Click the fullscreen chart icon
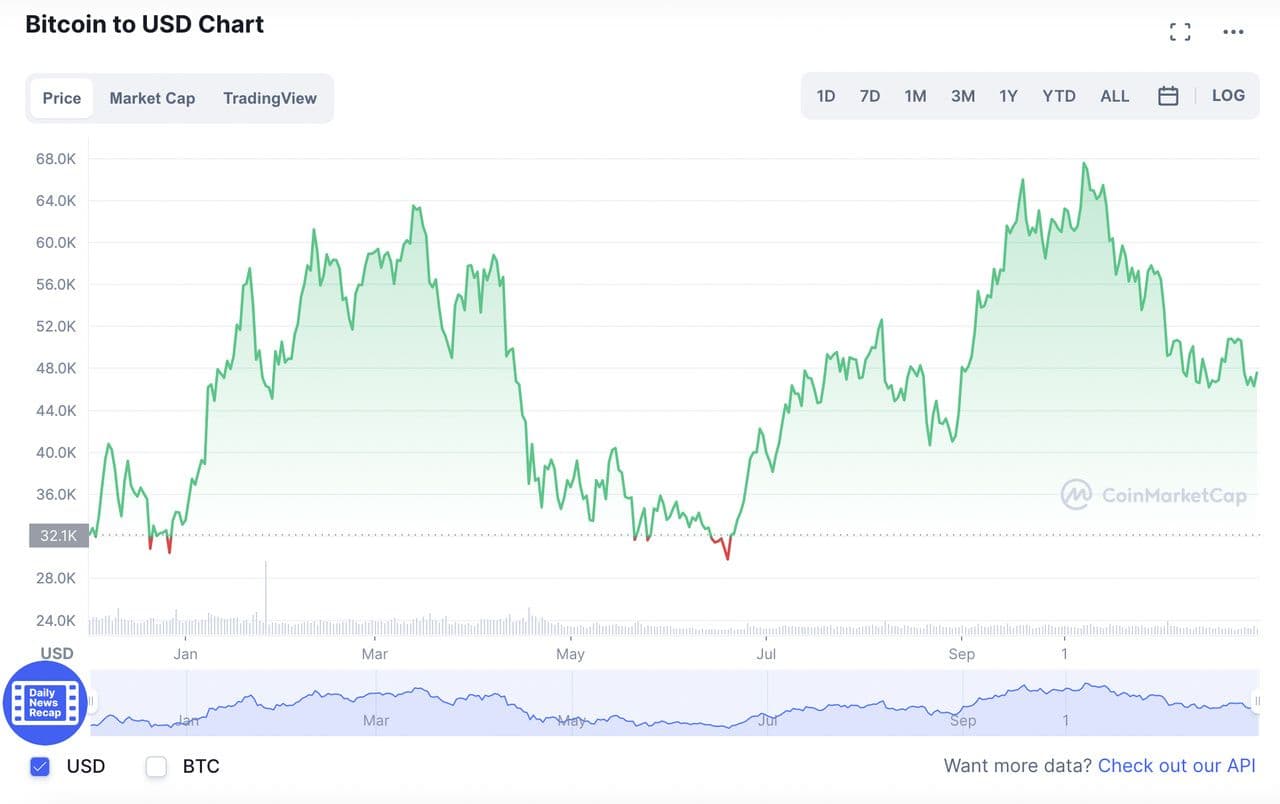This screenshot has height=804, width=1280. click(x=1180, y=32)
